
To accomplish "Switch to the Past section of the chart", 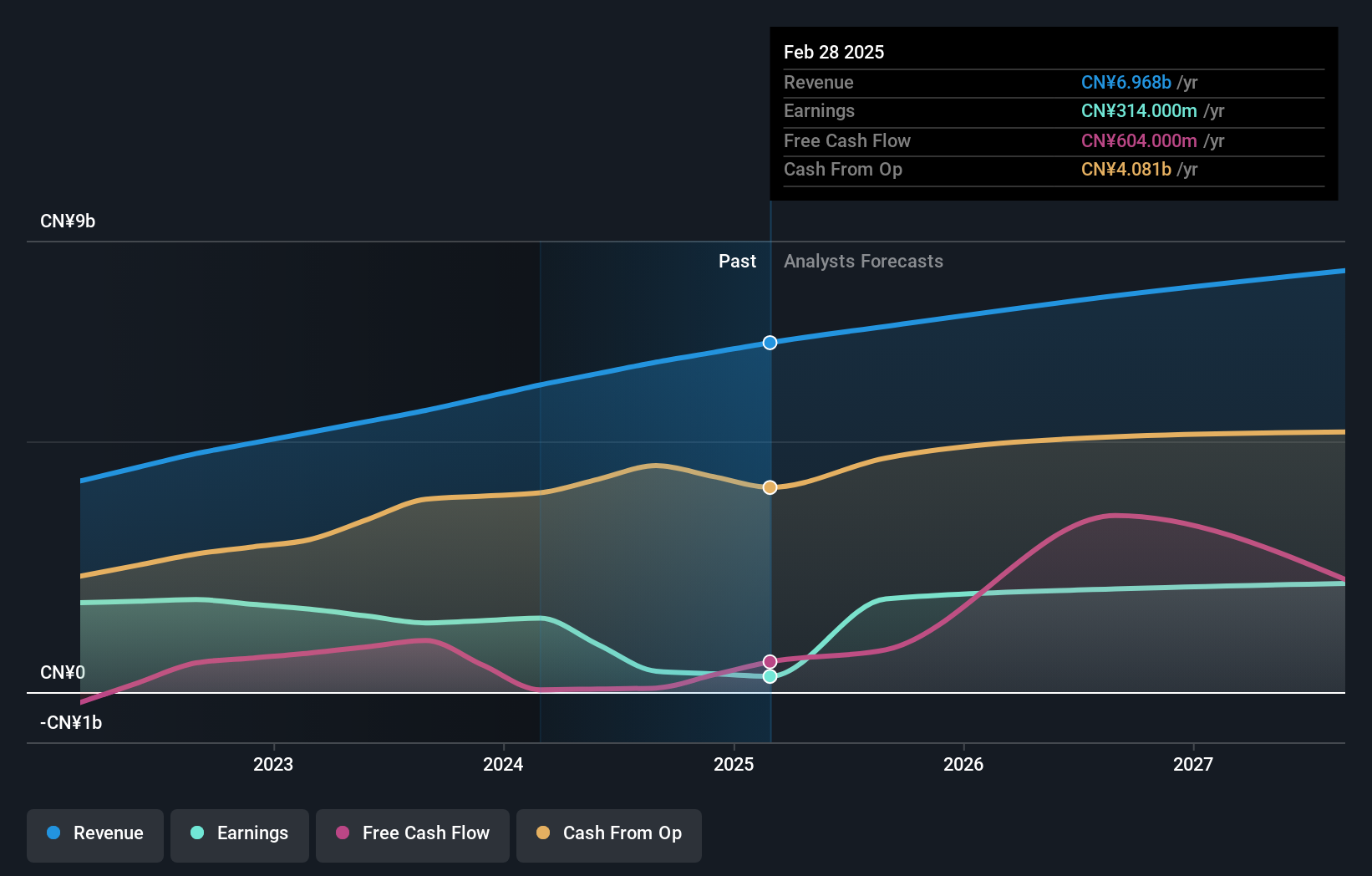I will (737, 261).
